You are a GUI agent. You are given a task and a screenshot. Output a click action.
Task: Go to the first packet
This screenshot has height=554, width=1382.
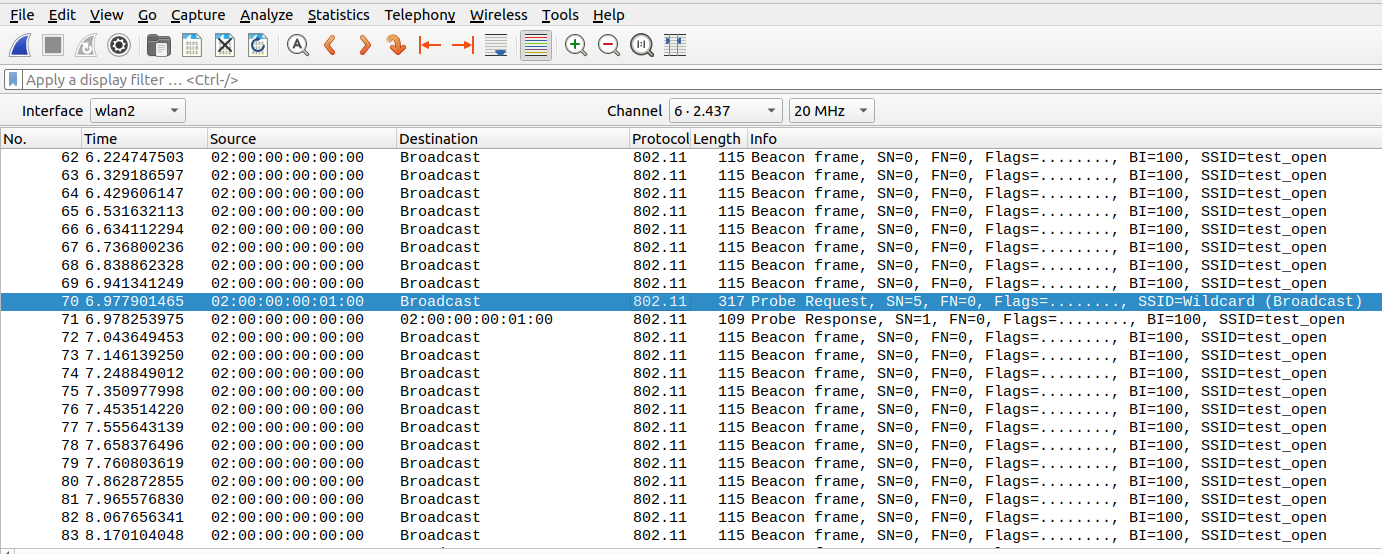coord(429,45)
